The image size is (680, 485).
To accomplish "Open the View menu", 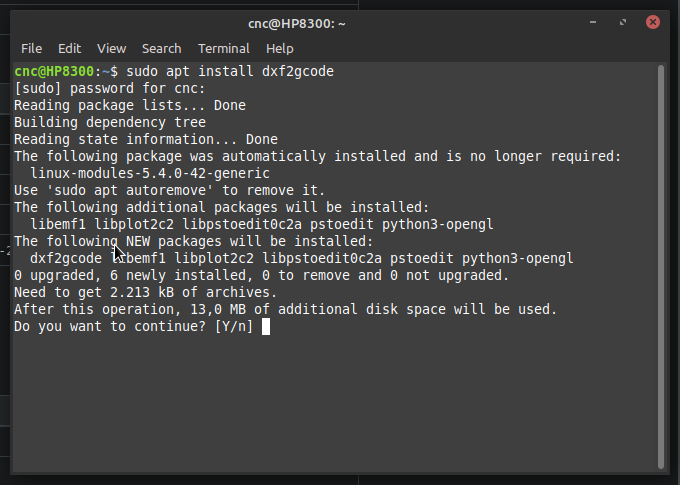I will (111, 49).
